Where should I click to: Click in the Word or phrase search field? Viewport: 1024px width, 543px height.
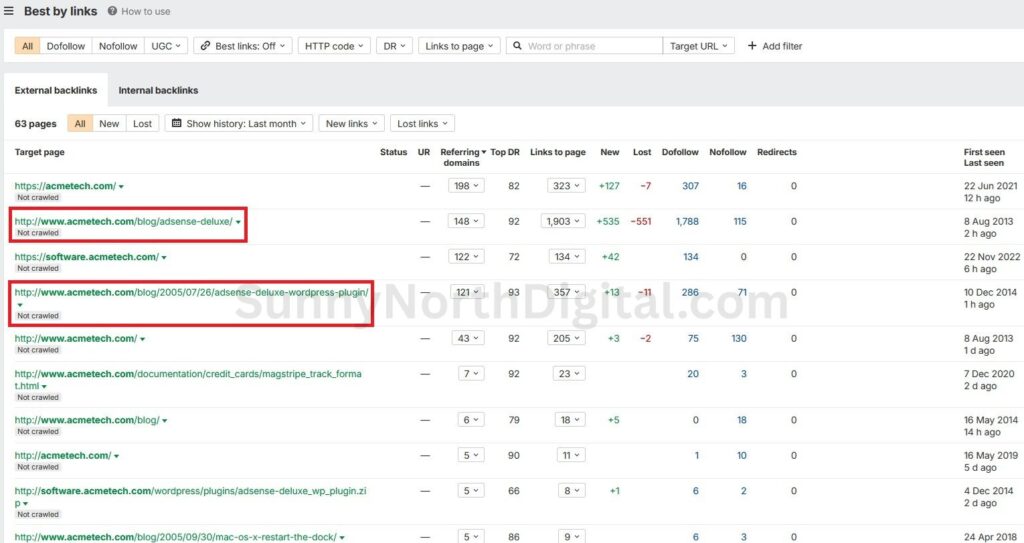[x=584, y=46]
